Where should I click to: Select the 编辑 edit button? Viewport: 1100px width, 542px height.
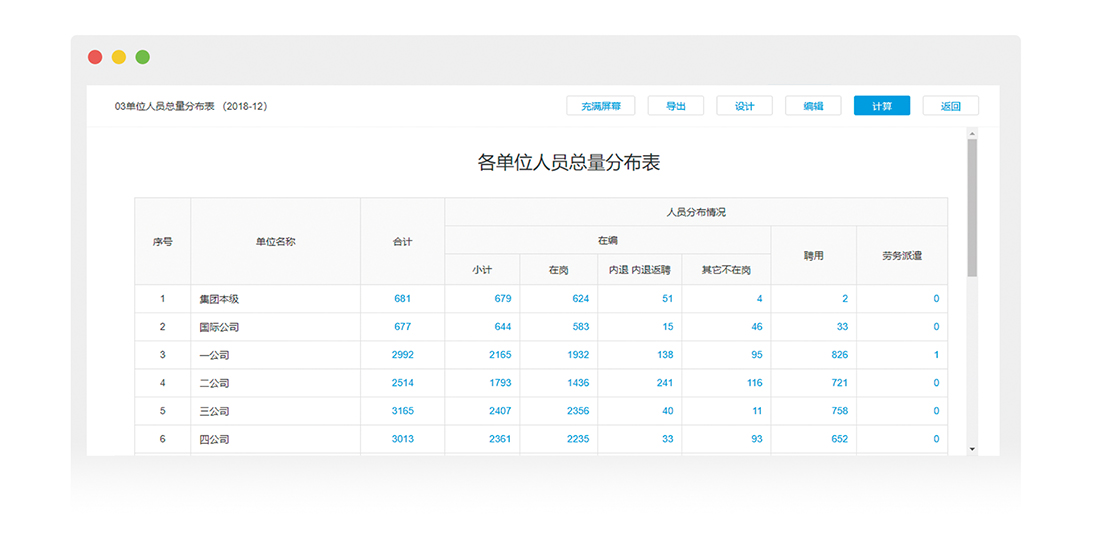813,106
